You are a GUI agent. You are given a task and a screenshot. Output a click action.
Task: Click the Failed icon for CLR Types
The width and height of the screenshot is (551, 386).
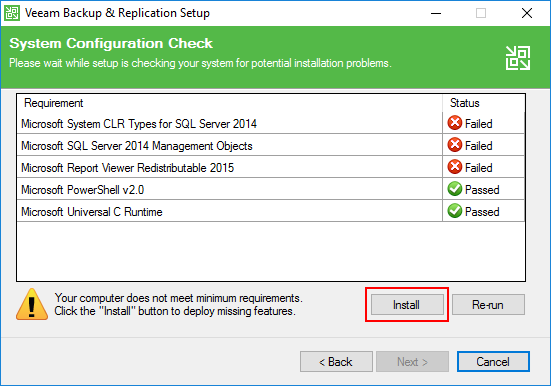pyautogui.click(x=455, y=123)
